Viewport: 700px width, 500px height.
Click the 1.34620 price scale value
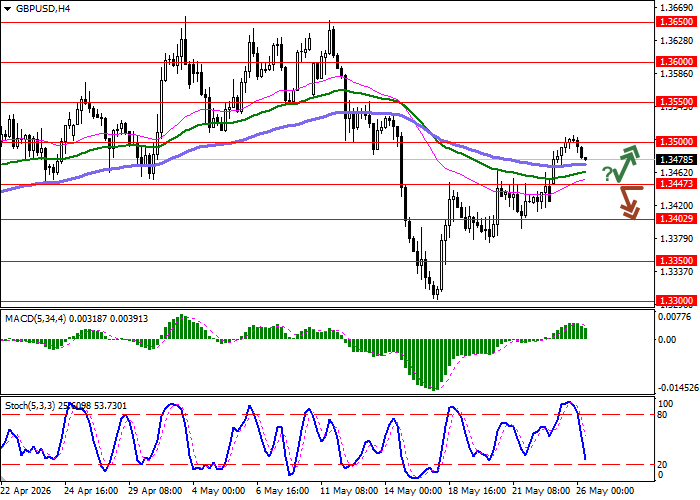tap(677, 173)
